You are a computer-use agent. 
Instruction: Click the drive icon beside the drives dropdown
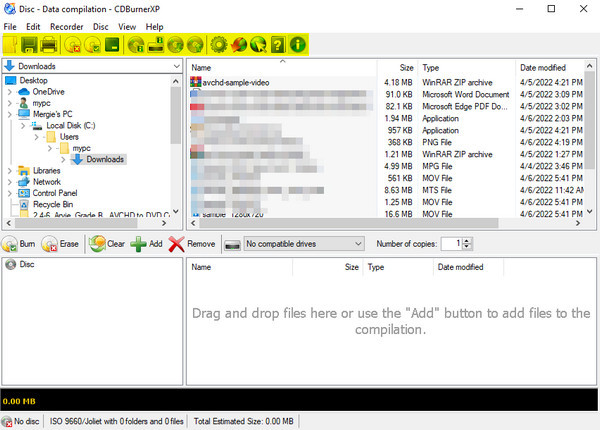pos(232,245)
